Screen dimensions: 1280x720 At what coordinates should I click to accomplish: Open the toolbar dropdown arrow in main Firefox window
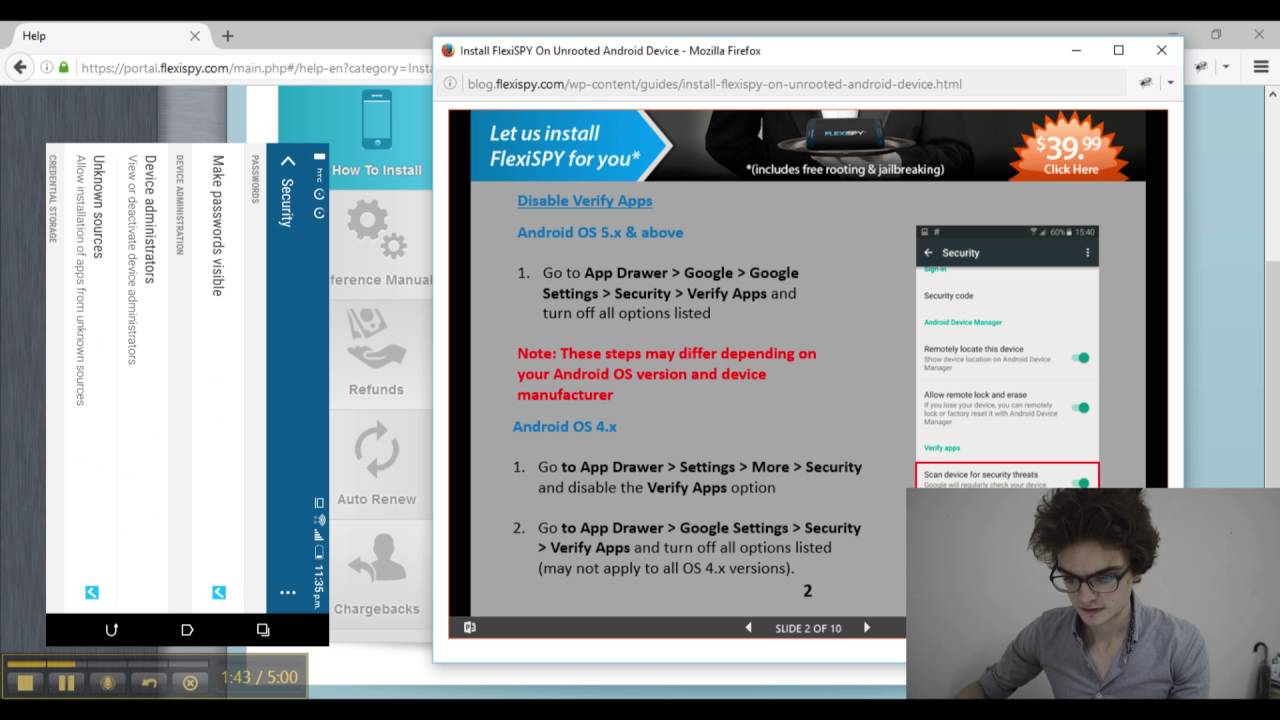pyautogui.click(x=1226, y=67)
